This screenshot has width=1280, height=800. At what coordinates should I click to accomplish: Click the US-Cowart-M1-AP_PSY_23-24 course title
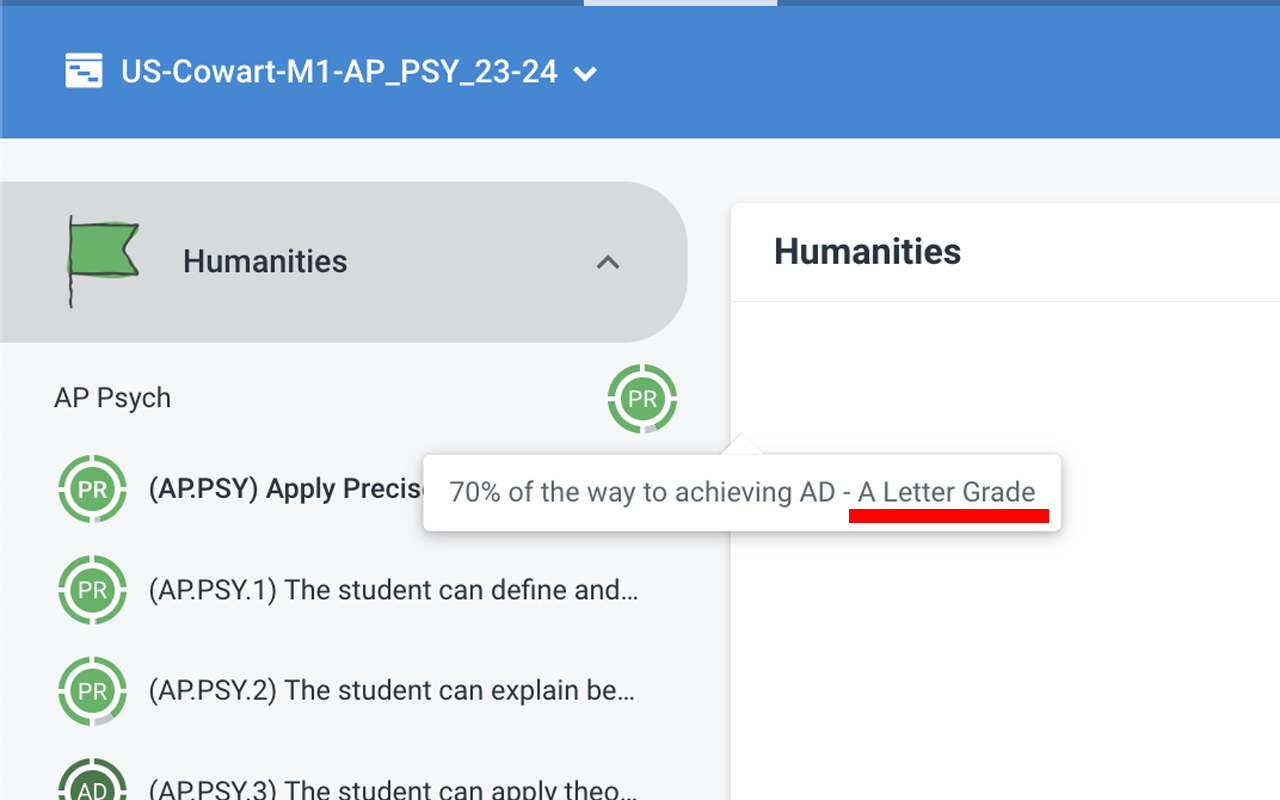[339, 72]
